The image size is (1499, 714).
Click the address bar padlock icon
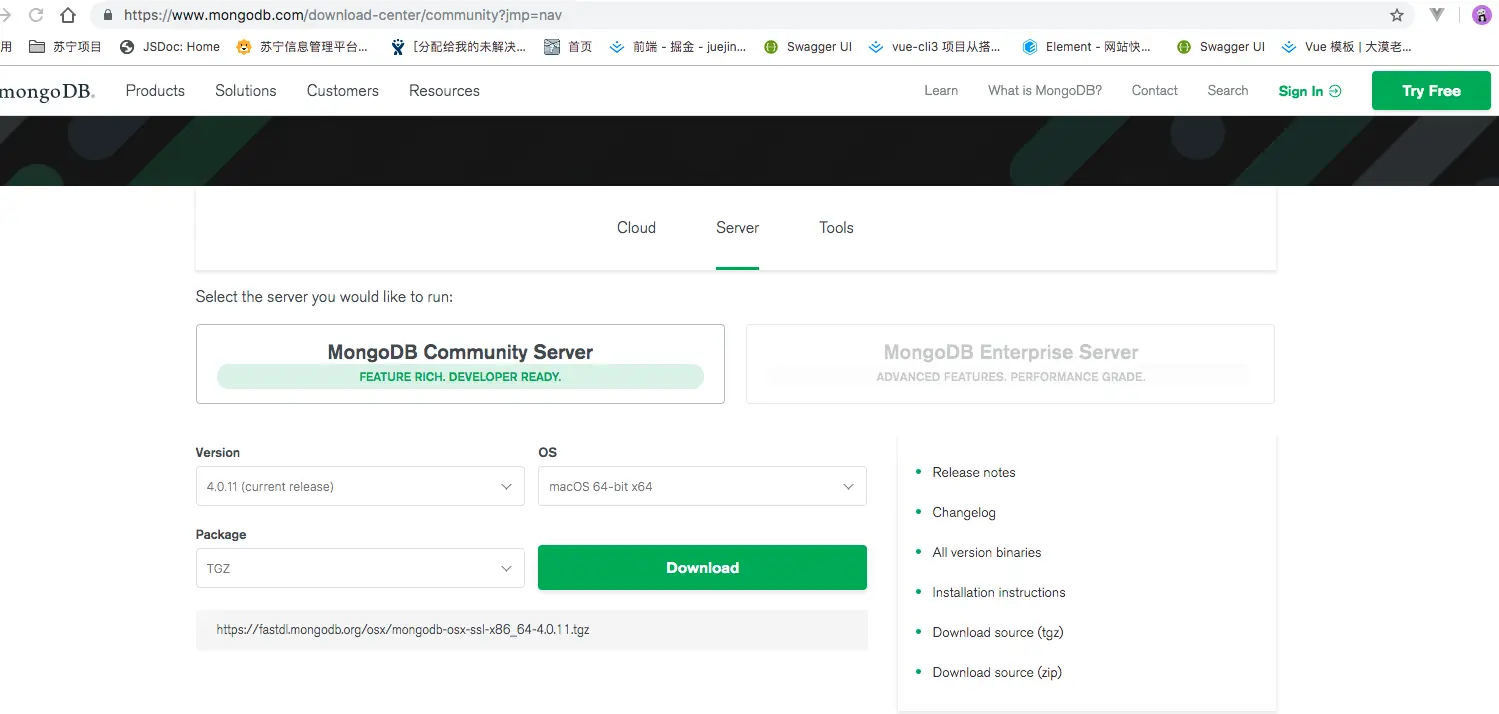point(108,15)
